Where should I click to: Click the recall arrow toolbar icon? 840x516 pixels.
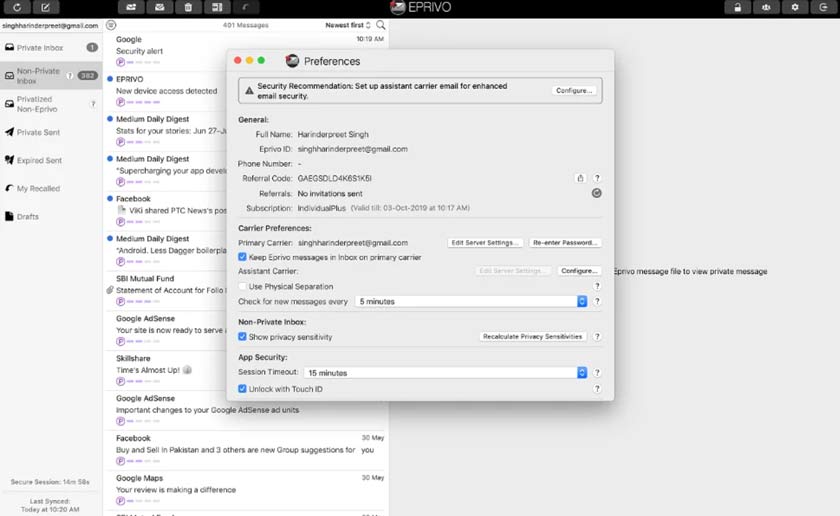pos(245,8)
